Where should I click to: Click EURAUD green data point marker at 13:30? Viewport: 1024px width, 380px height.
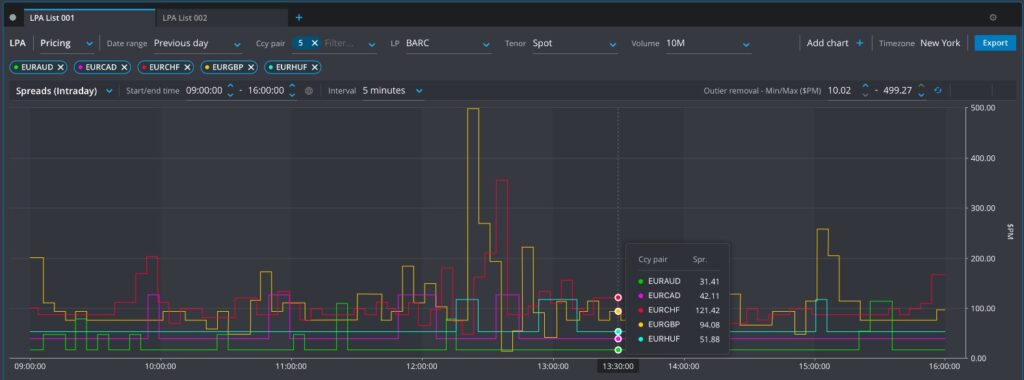point(618,350)
